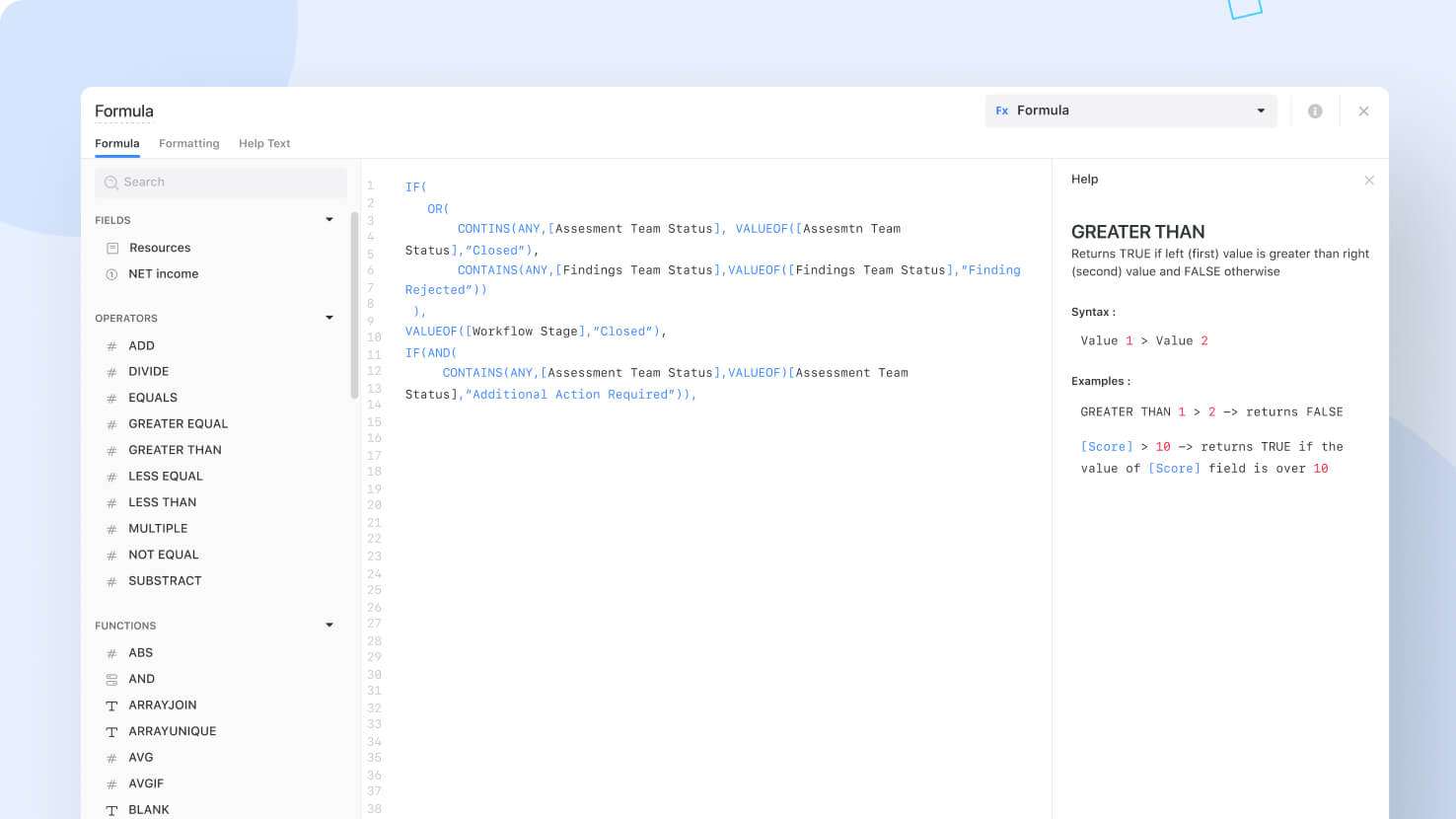Select the Formula tab

pyautogui.click(x=116, y=143)
